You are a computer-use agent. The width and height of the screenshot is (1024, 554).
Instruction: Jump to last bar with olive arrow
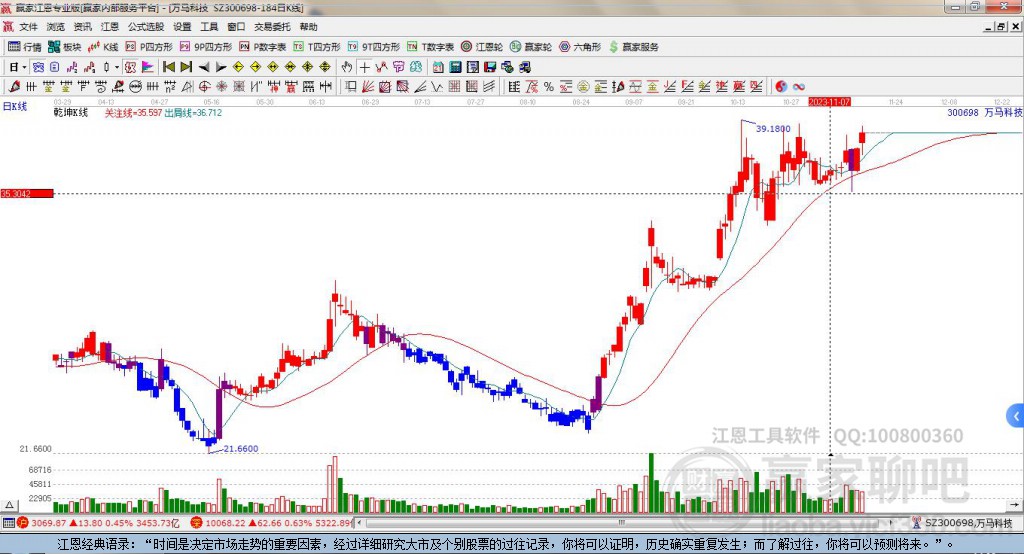[x=186, y=67]
